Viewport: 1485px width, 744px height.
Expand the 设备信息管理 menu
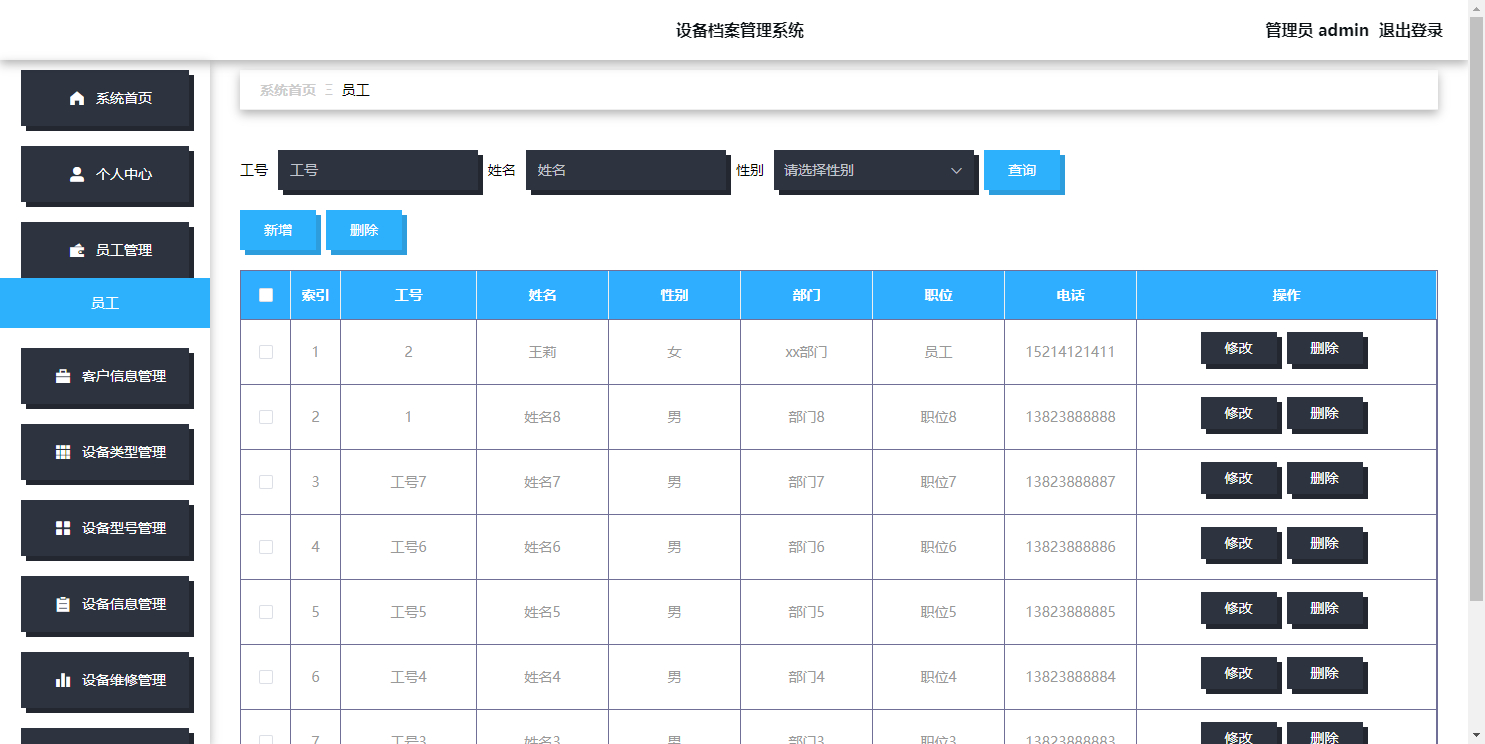pos(105,604)
